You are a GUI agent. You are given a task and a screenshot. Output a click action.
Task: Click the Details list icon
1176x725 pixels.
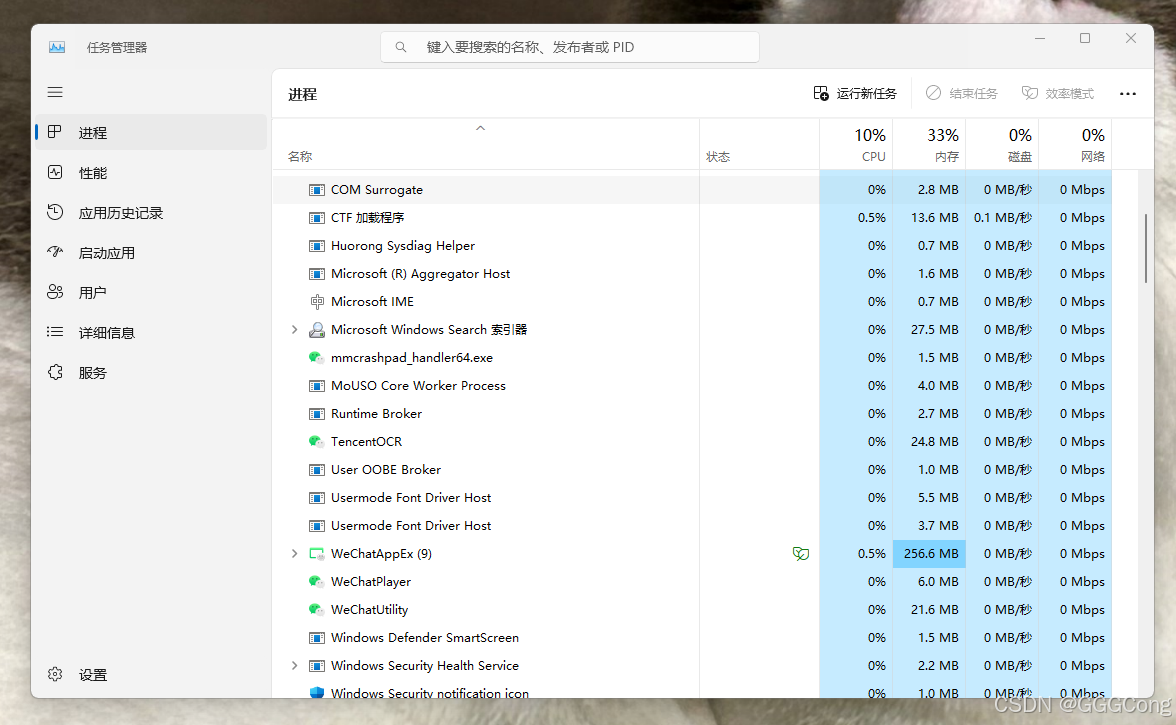pos(55,332)
